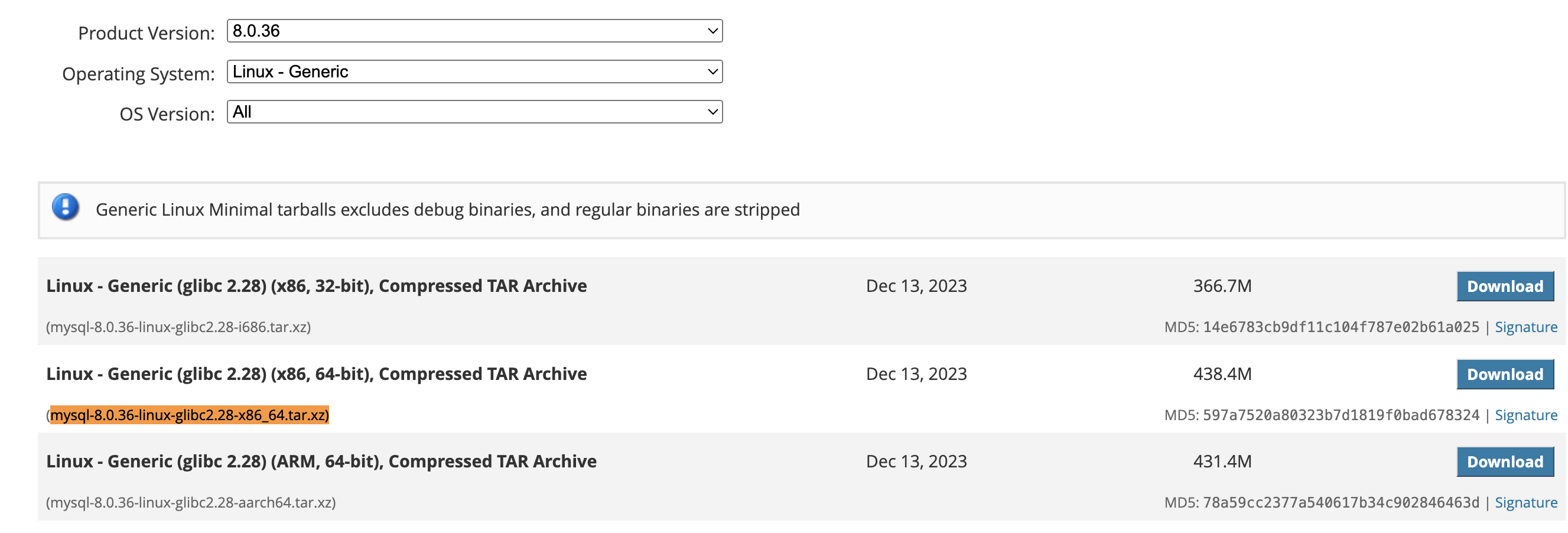Click the Generic Linux Minimal tarballs notice
The width and height of the screenshot is (1568, 533).
click(x=447, y=210)
